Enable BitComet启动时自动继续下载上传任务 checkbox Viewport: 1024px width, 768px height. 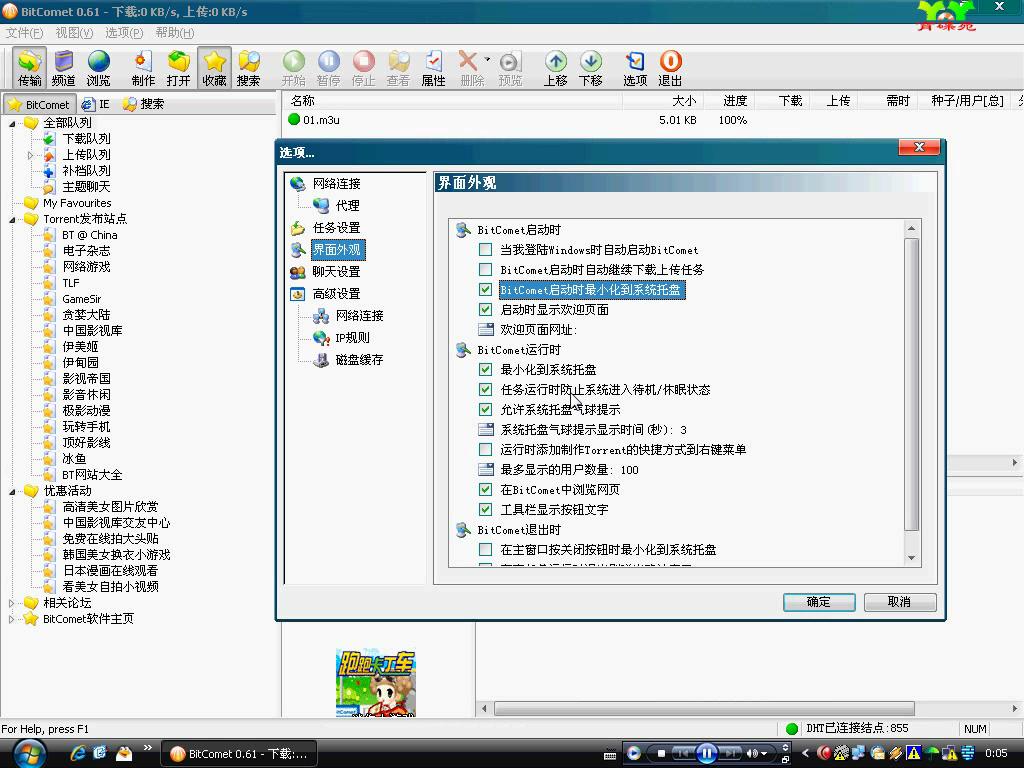[x=485, y=269]
